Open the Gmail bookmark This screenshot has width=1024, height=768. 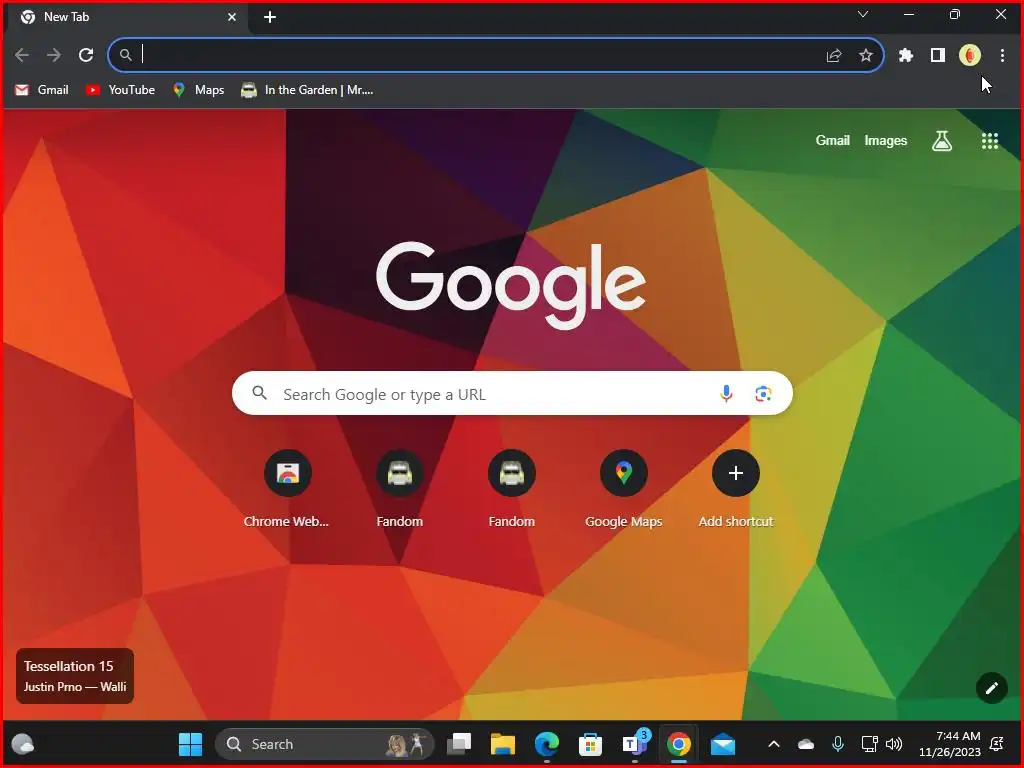pyautogui.click(x=42, y=90)
